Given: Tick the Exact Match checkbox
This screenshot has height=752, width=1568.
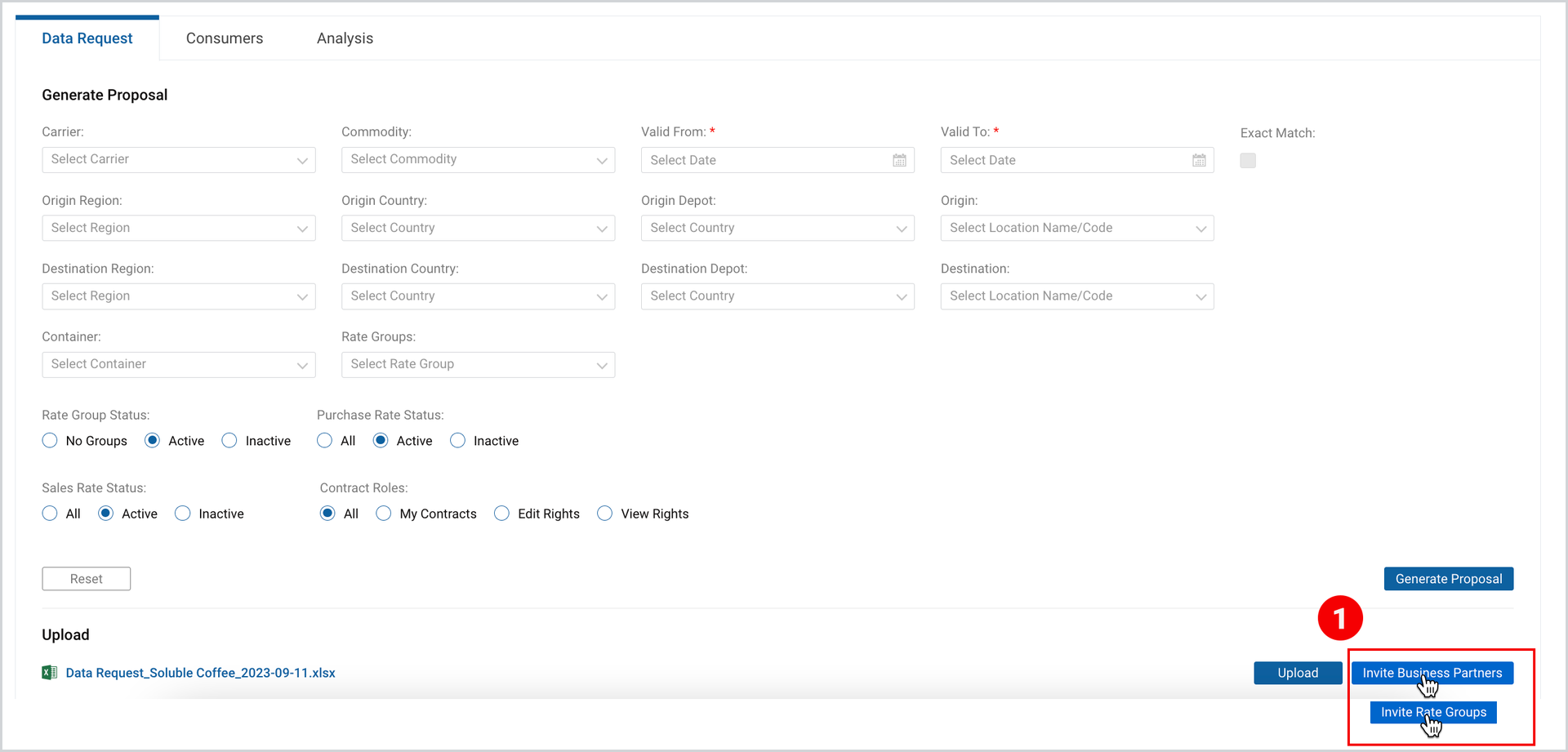Looking at the screenshot, I should (1248, 161).
